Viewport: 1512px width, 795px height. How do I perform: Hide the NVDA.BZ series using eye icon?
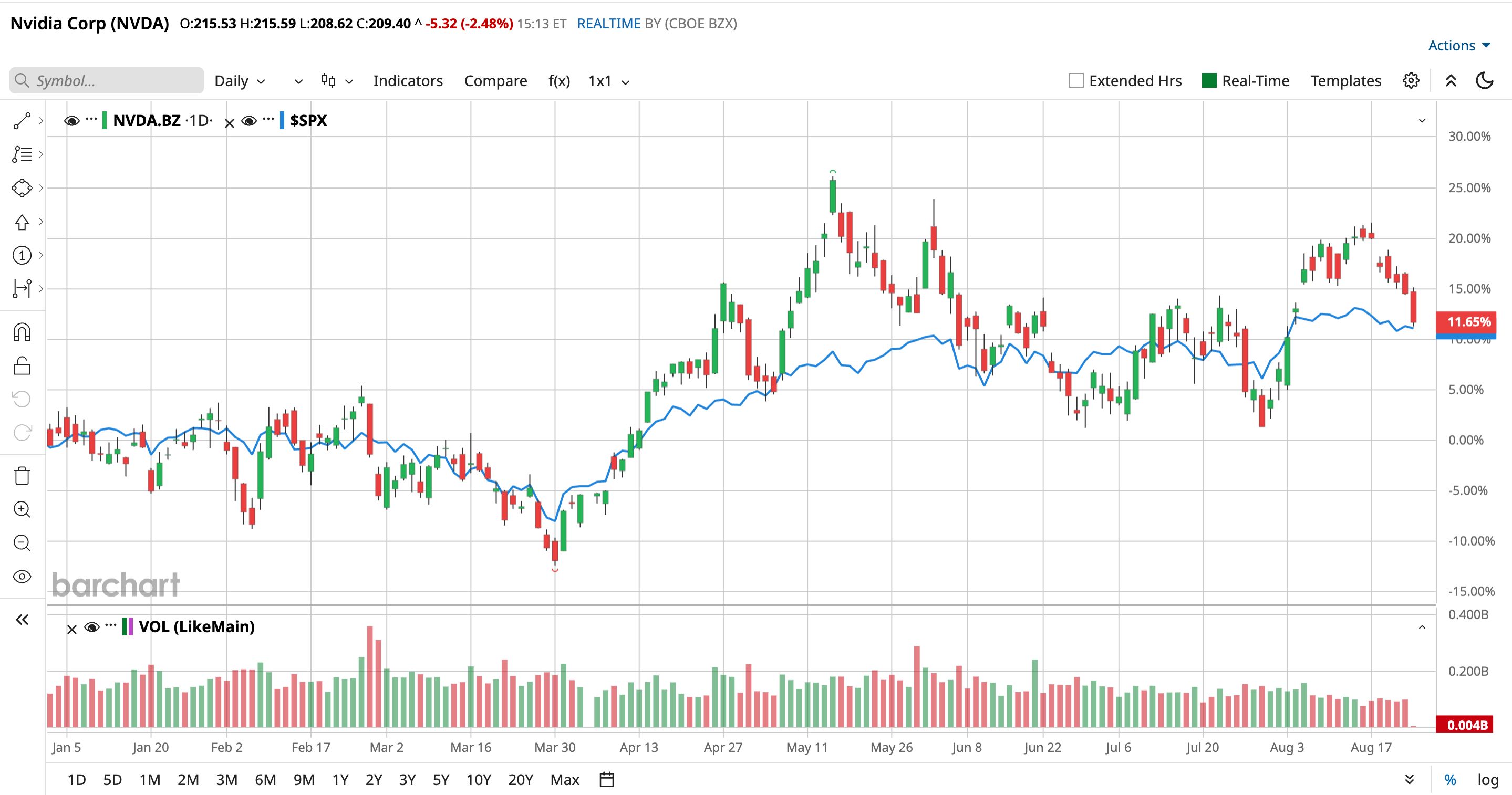click(71, 121)
